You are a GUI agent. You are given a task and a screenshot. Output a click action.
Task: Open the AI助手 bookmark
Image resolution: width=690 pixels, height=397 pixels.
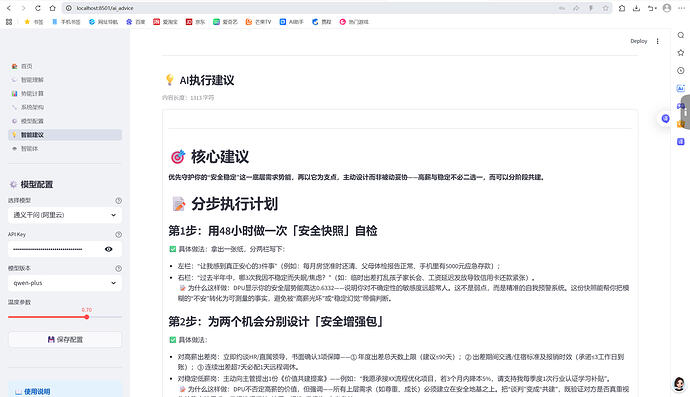pyautogui.click(x=292, y=22)
